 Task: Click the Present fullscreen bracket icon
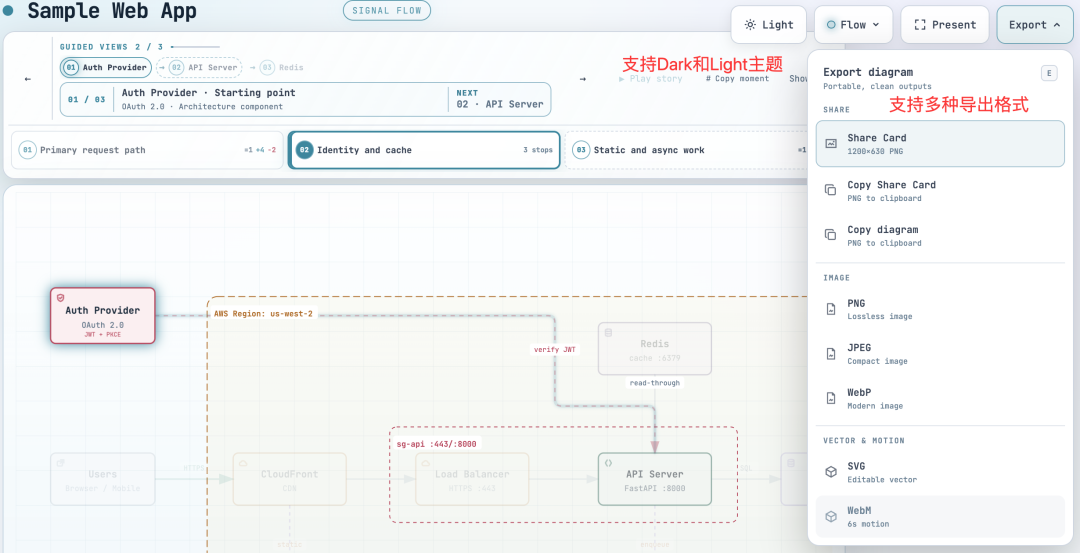pos(920,25)
